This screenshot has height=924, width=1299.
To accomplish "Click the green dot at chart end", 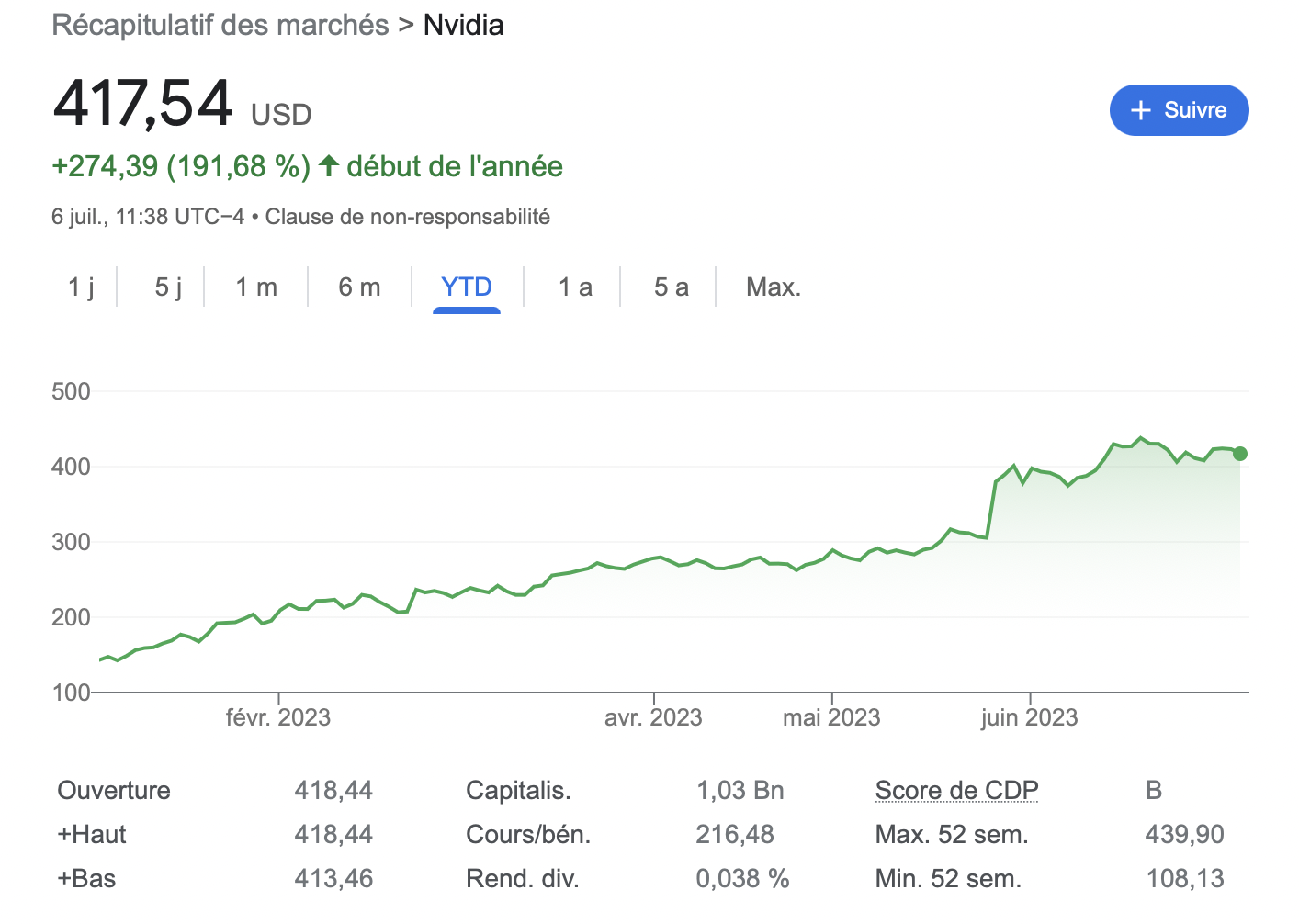I will (1239, 454).
